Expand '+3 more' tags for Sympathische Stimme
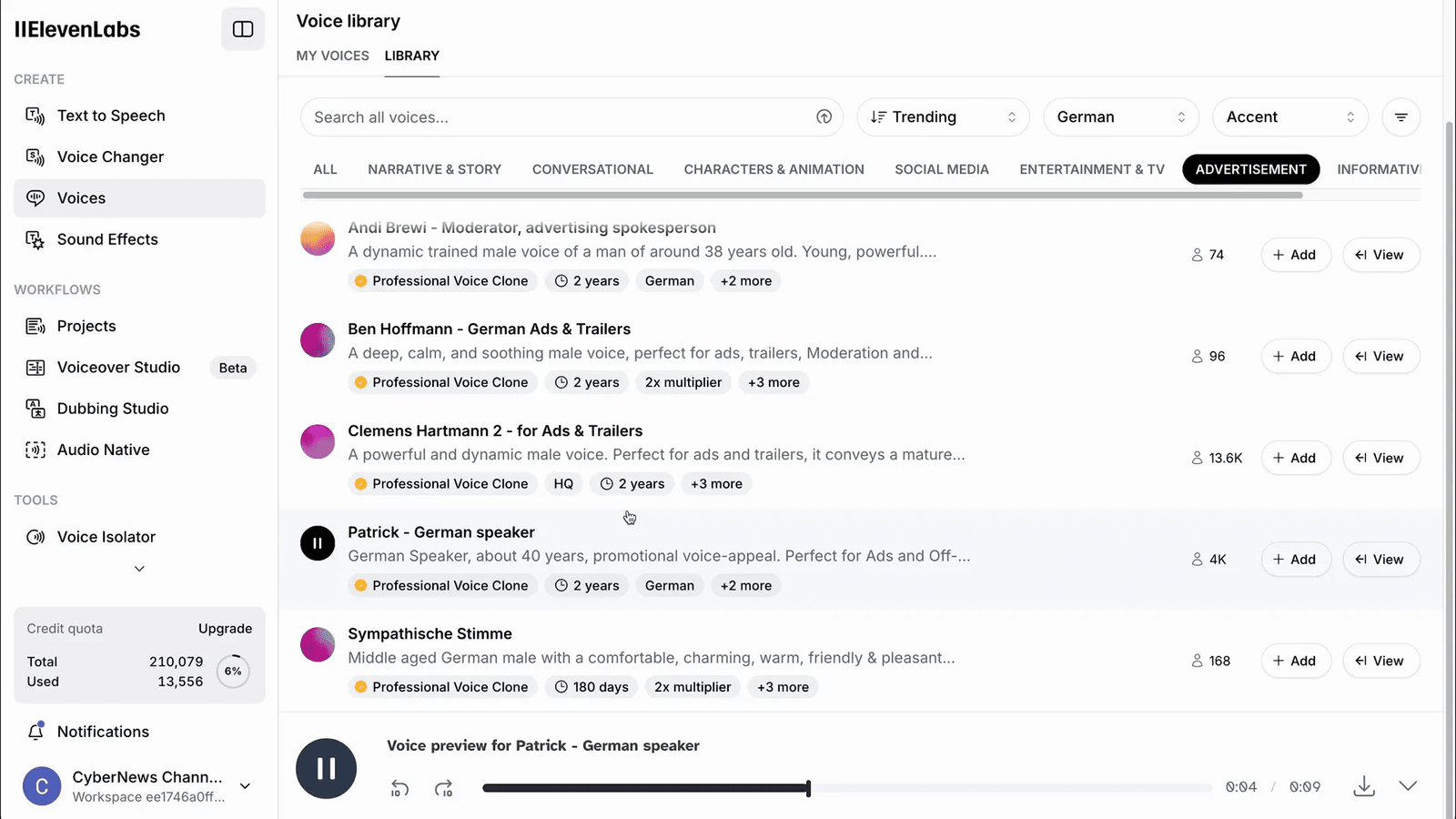Screen dimensions: 1456x819 783,687
